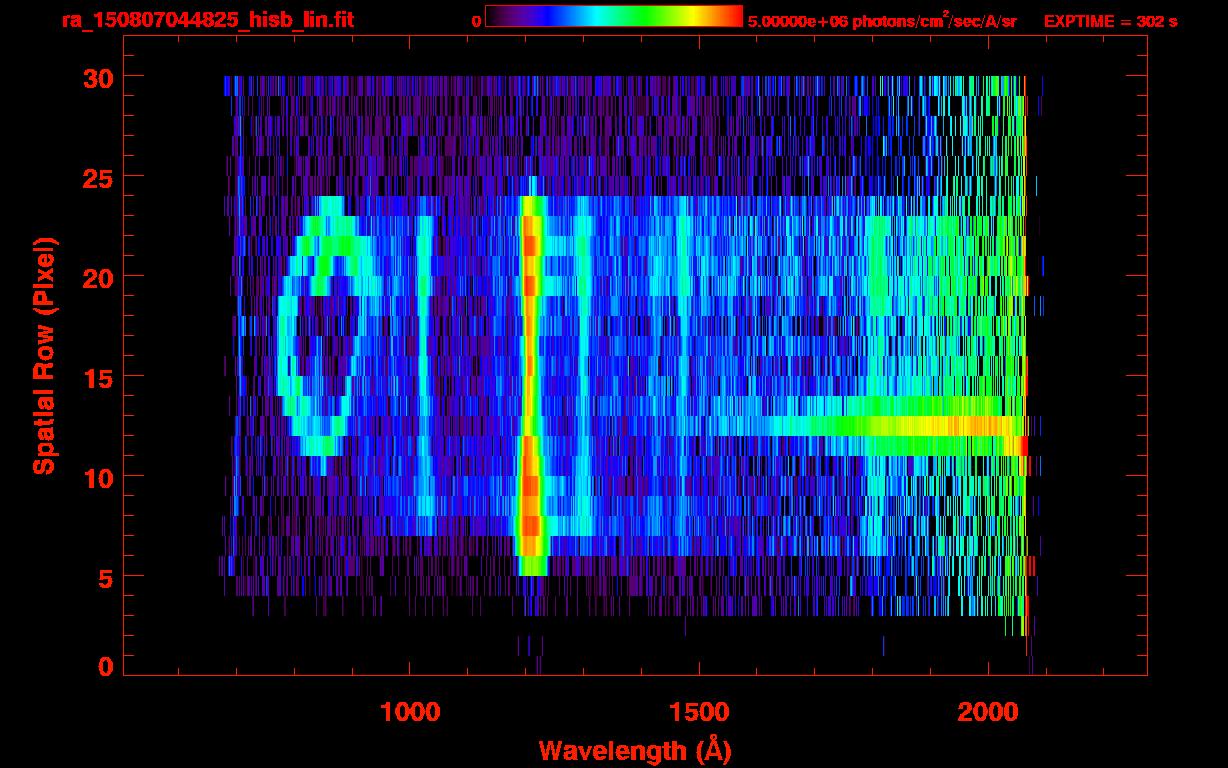Screen dimensions: 1228x768
Task: Click the ring-shaped feature in the spectrum
Action: point(319,335)
